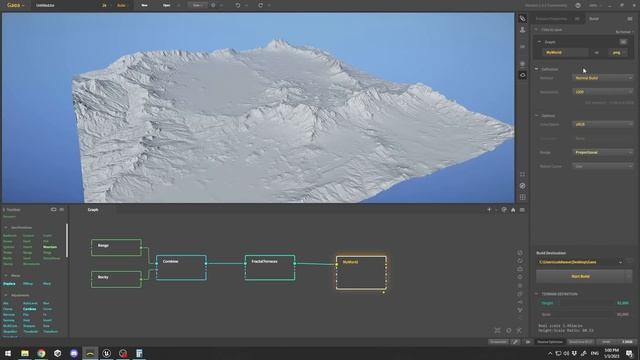Click the second icon in graph side tools
Screen dimensions: 640x360
click(520, 261)
